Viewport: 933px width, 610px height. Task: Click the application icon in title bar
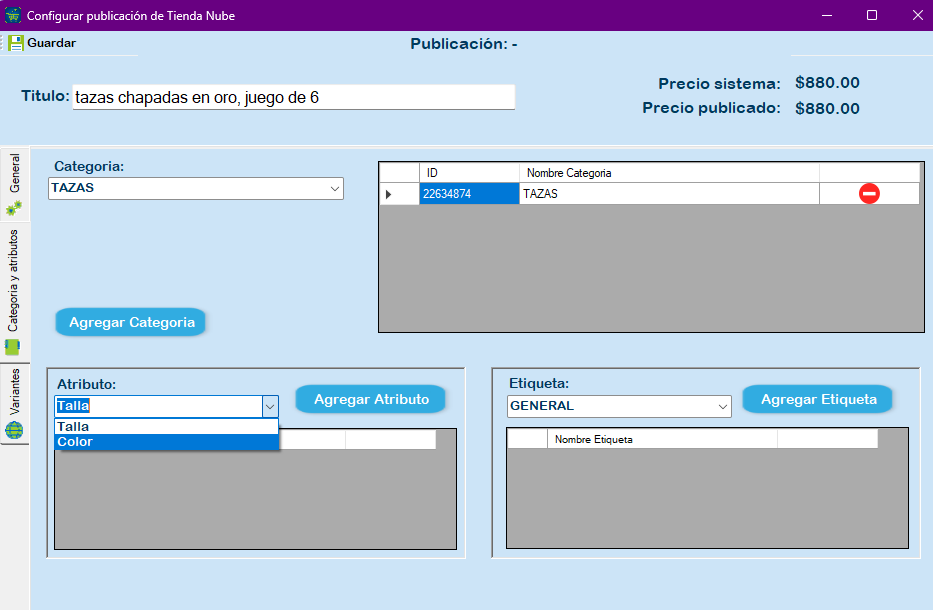[x=13, y=16]
